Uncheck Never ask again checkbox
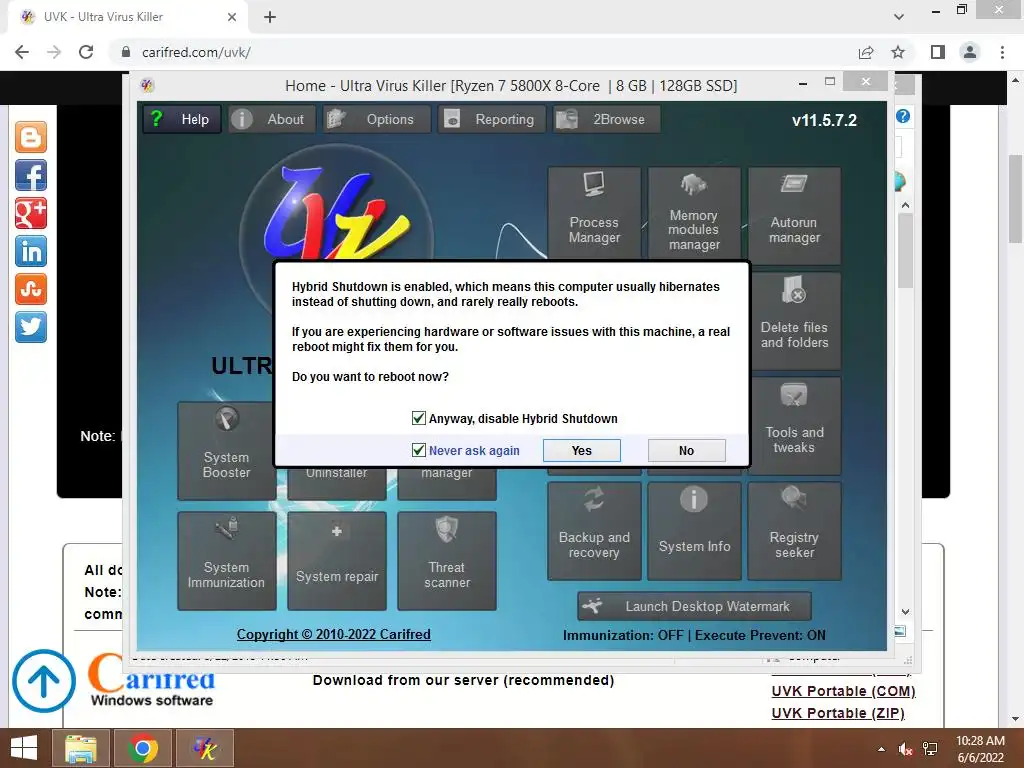The image size is (1024, 768). [x=419, y=450]
